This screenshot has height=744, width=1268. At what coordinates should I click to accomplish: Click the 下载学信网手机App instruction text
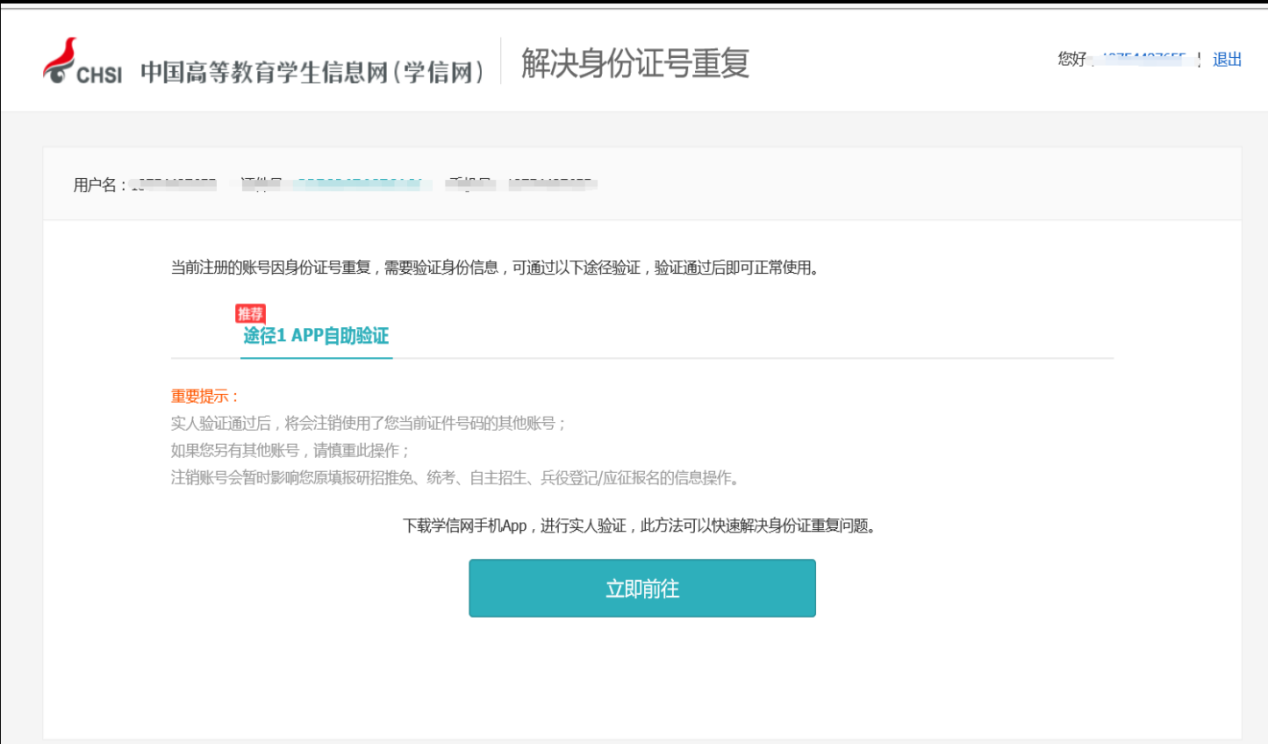tap(641, 526)
